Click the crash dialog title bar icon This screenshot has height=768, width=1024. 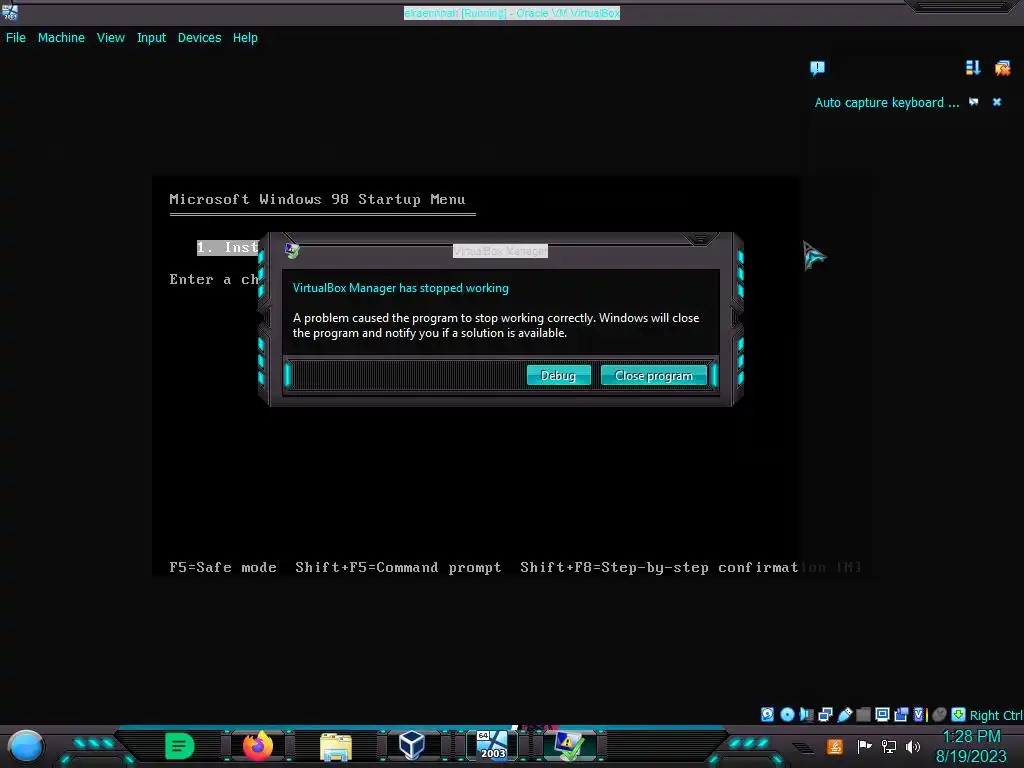click(x=292, y=250)
